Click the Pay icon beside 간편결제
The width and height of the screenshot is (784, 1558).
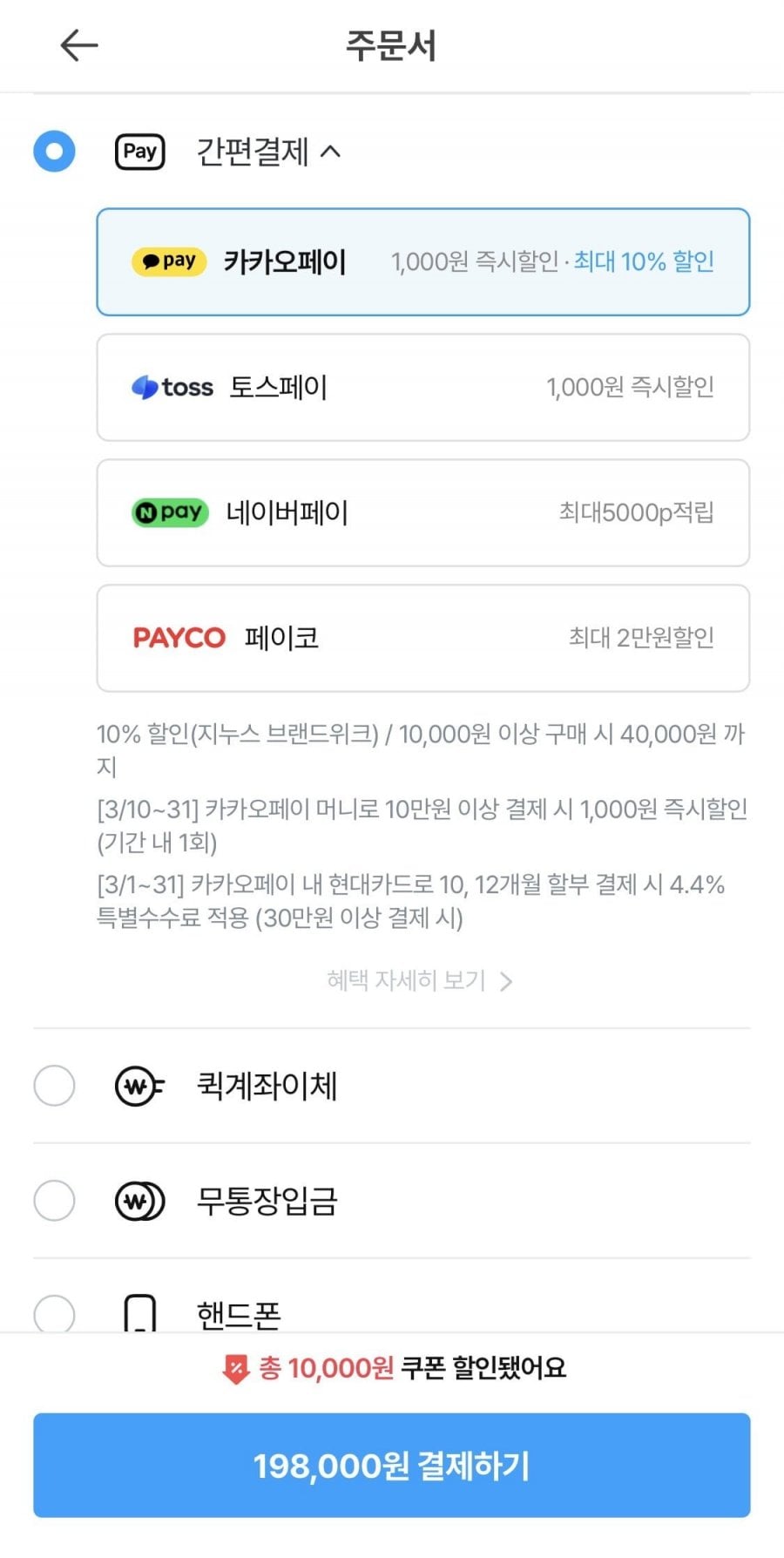pyautogui.click(x=139, y=152)
